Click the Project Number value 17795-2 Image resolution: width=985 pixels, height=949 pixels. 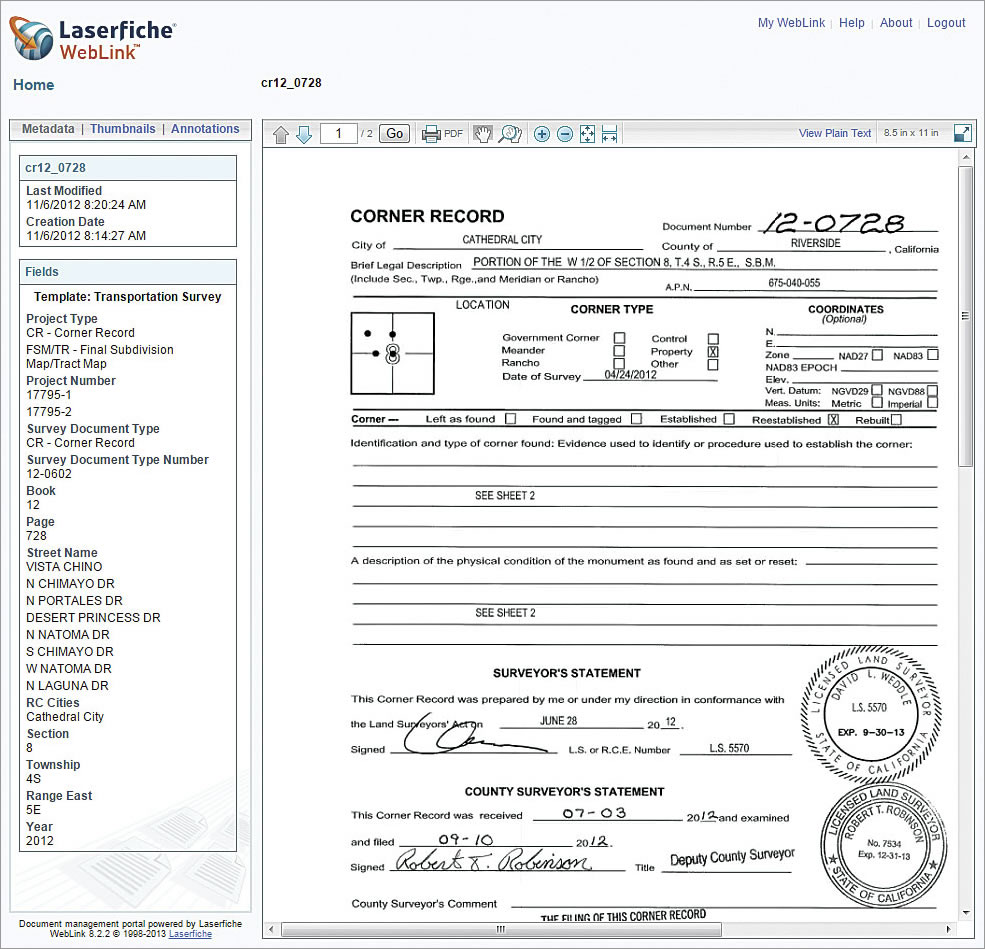point(48,412)
